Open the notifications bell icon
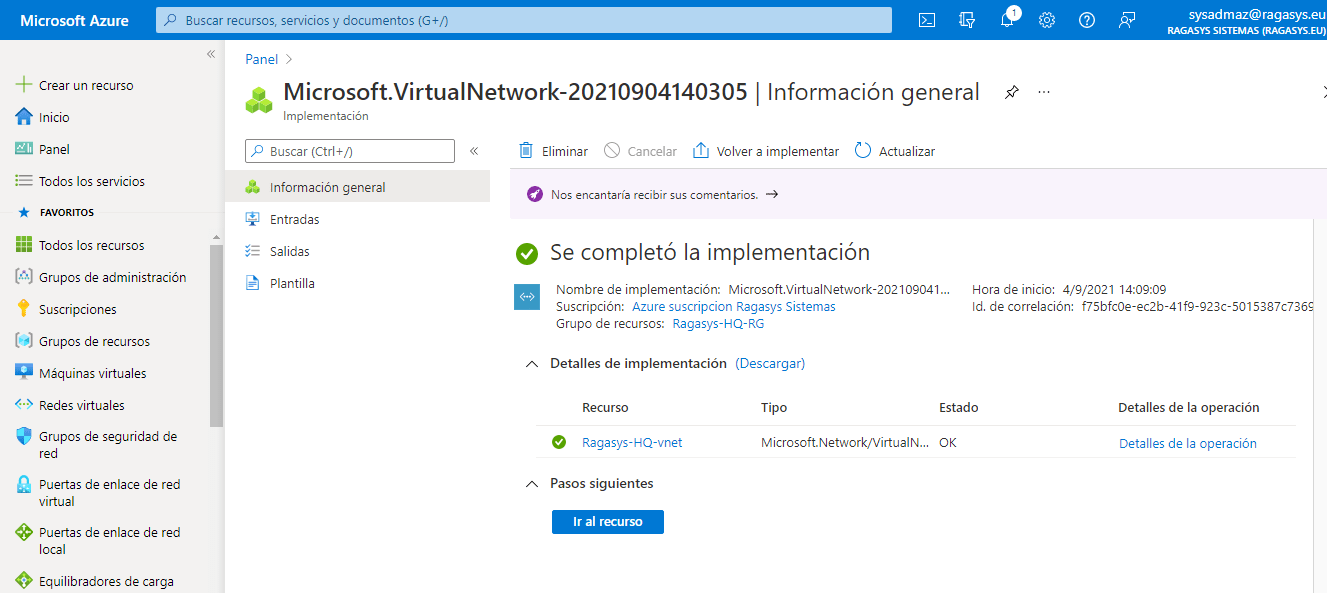1327x593 pixels. coord(1007,20)
